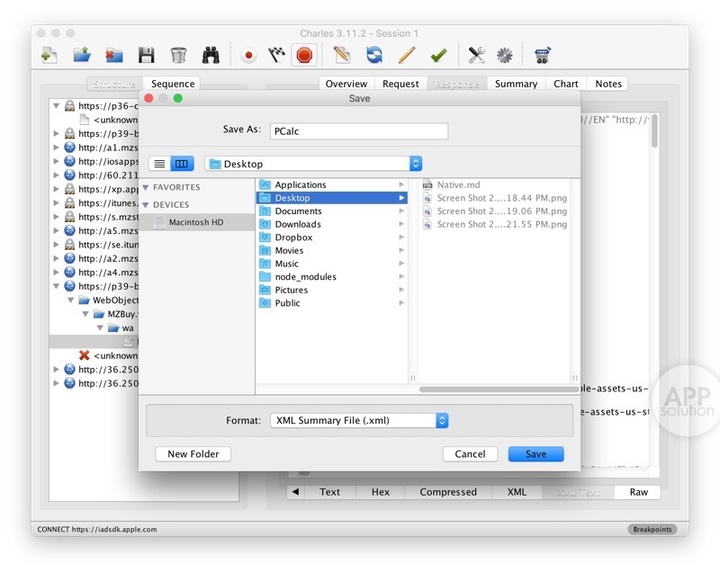Open the Format XML Summary File dropdown
The image size is (720, 573).
point(358,421)
